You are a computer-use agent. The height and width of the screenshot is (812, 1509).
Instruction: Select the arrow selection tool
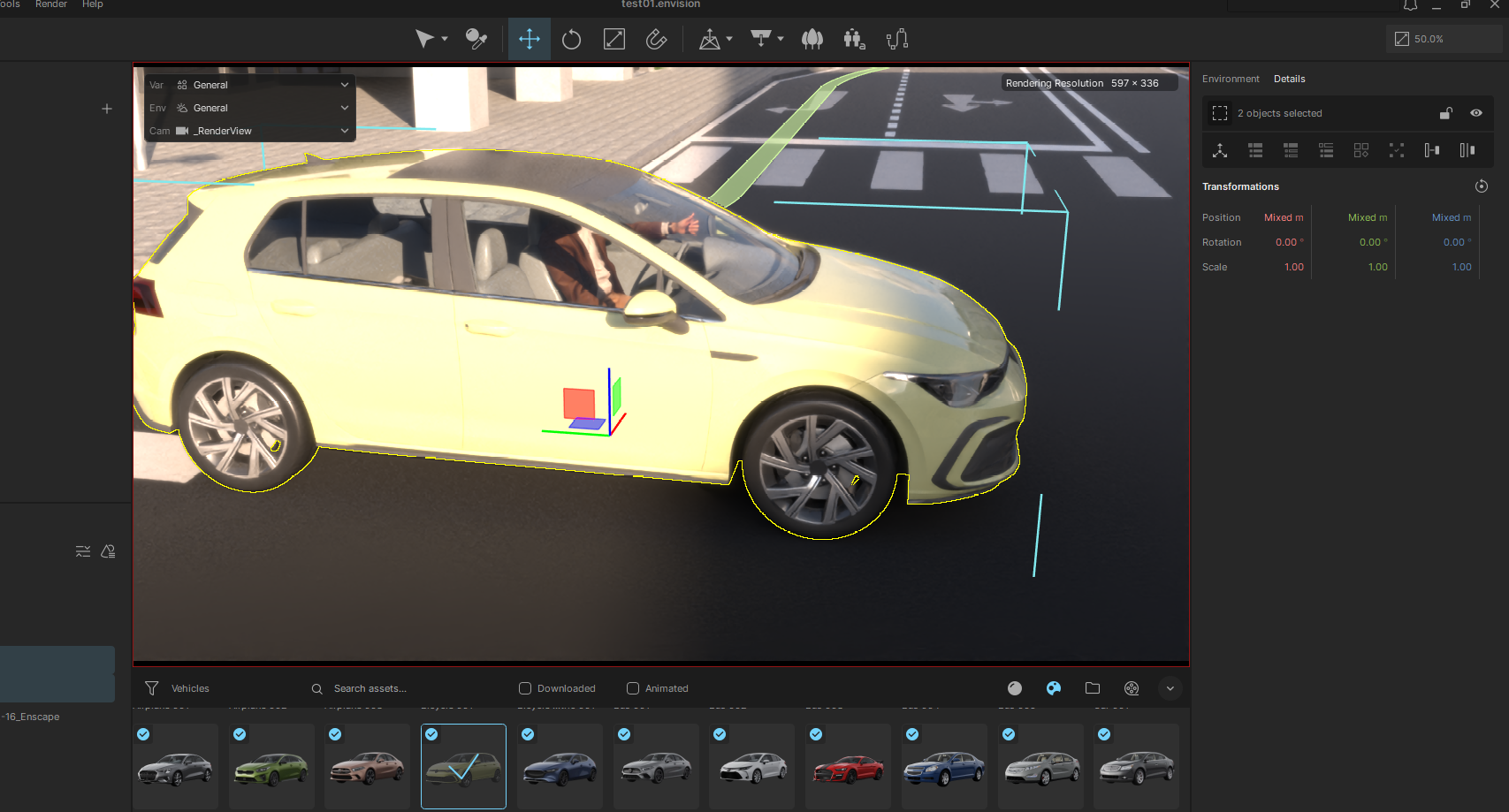point(424,39)
